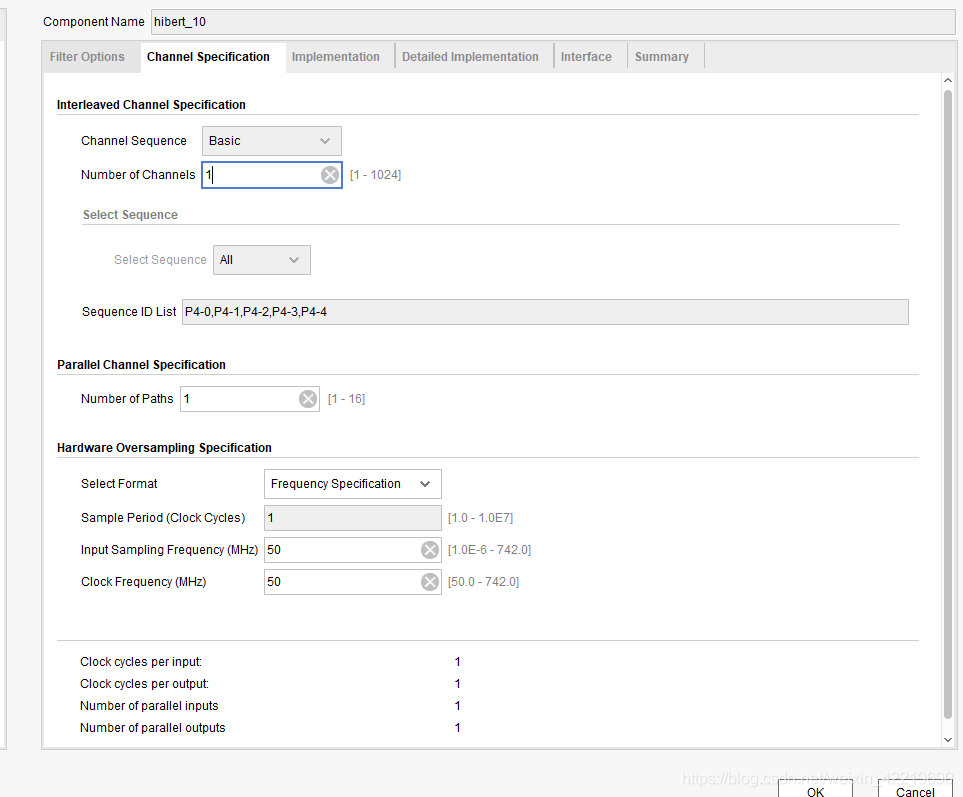963x797 pixels.
Task: Clear the Input Sampling Frequency value
Action: 430,550
